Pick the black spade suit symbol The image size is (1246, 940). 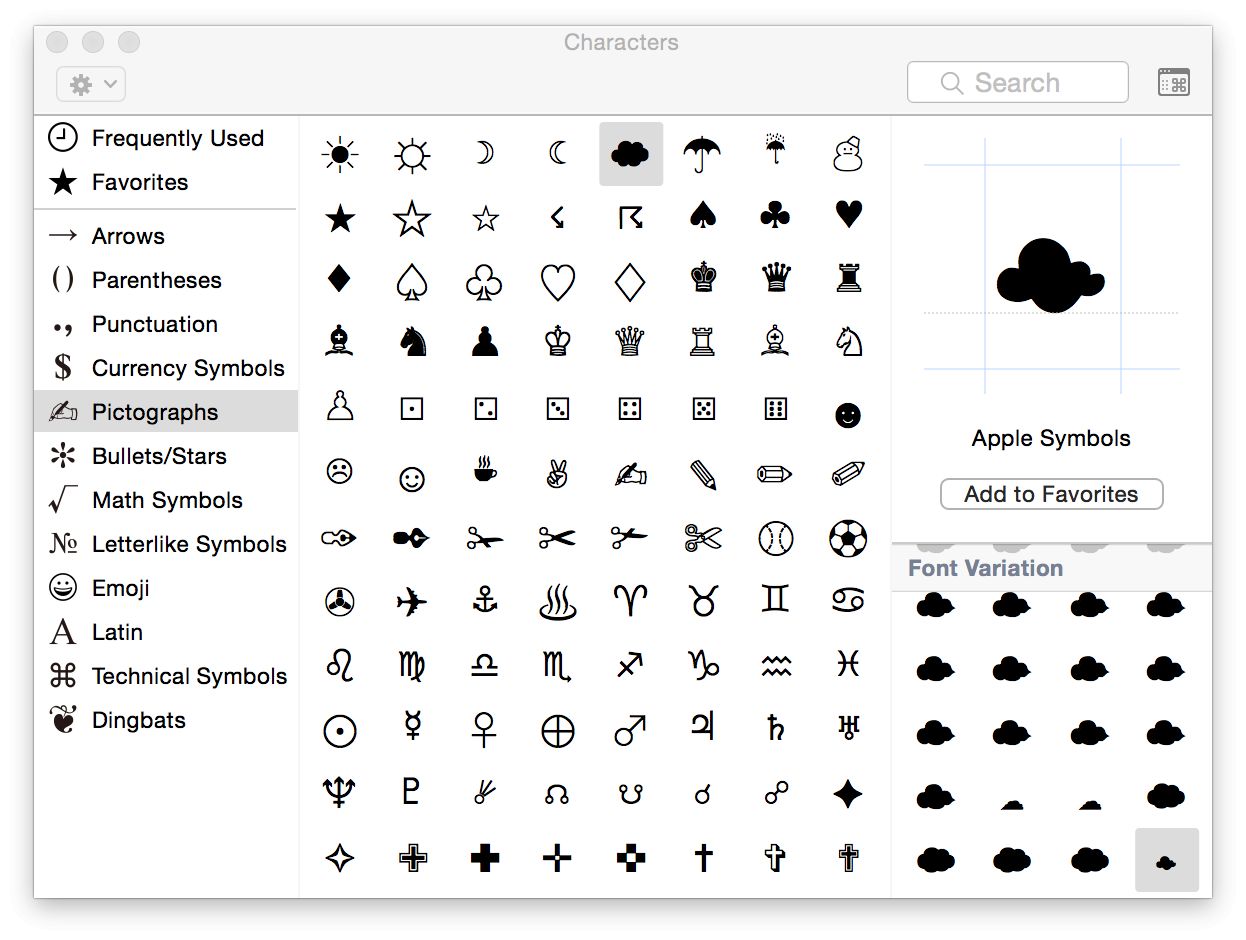tap(703, 216)
